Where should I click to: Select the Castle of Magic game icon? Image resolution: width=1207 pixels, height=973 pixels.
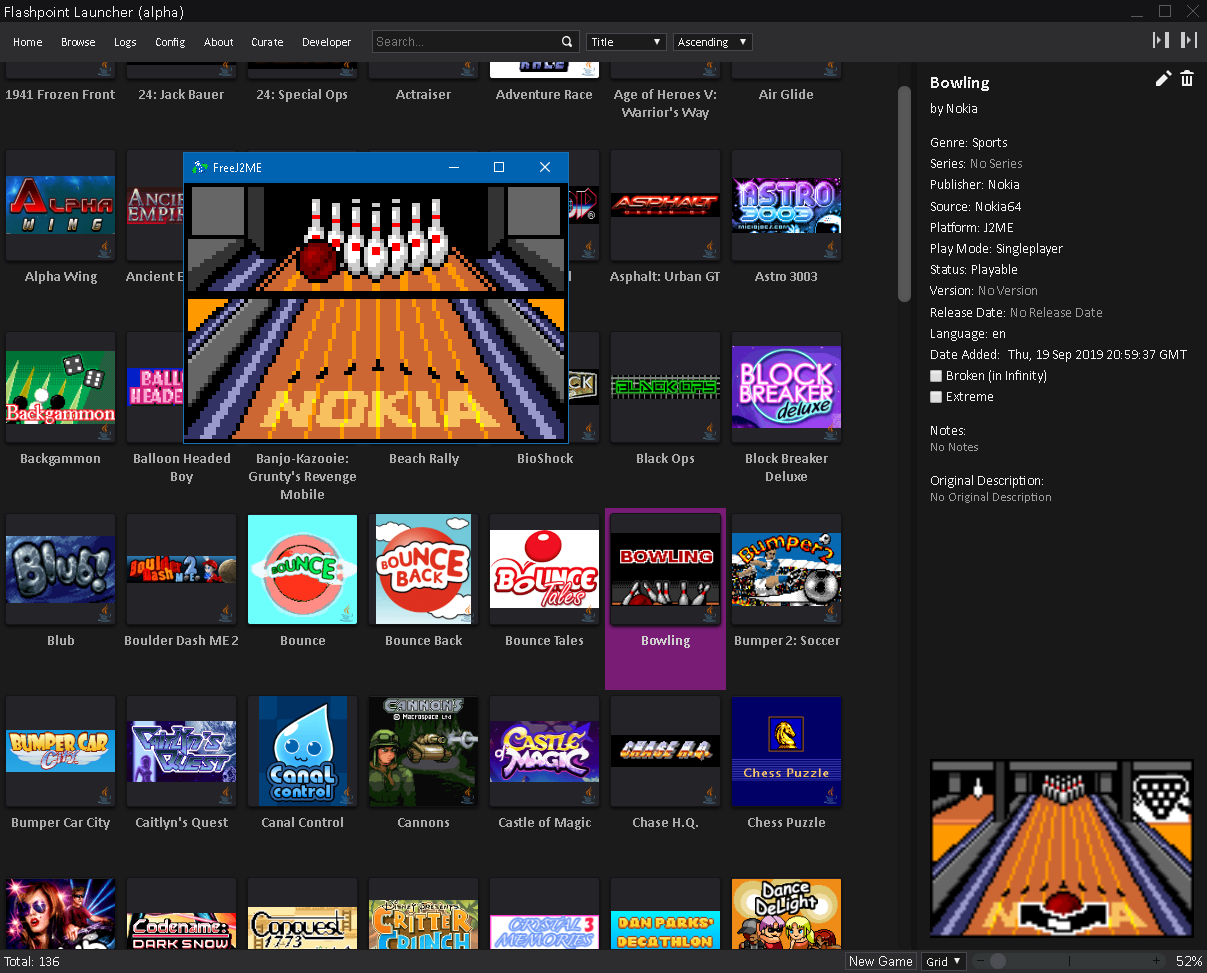[x=545, y=751]
